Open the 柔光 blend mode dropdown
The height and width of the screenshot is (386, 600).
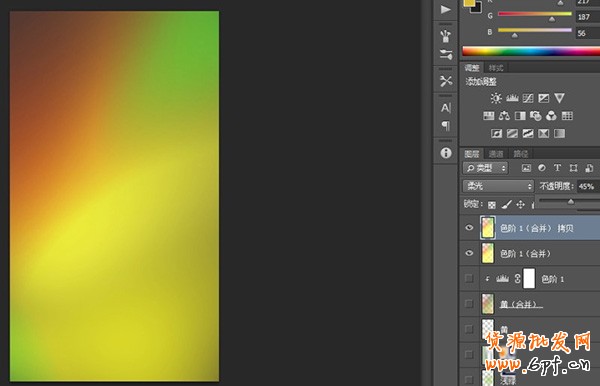pos(498,186)
